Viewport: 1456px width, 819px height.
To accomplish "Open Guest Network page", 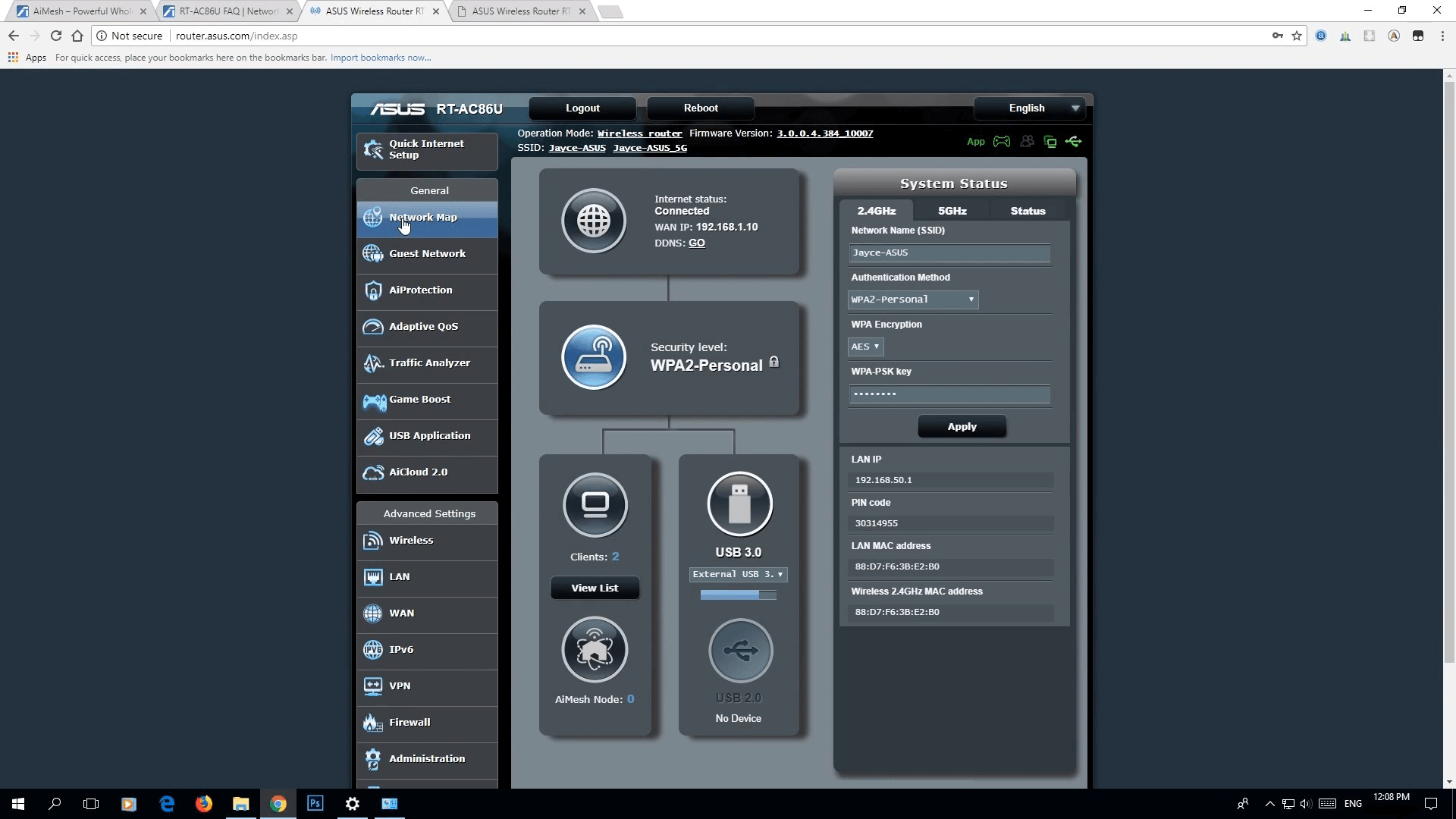I will coord(427,254).
